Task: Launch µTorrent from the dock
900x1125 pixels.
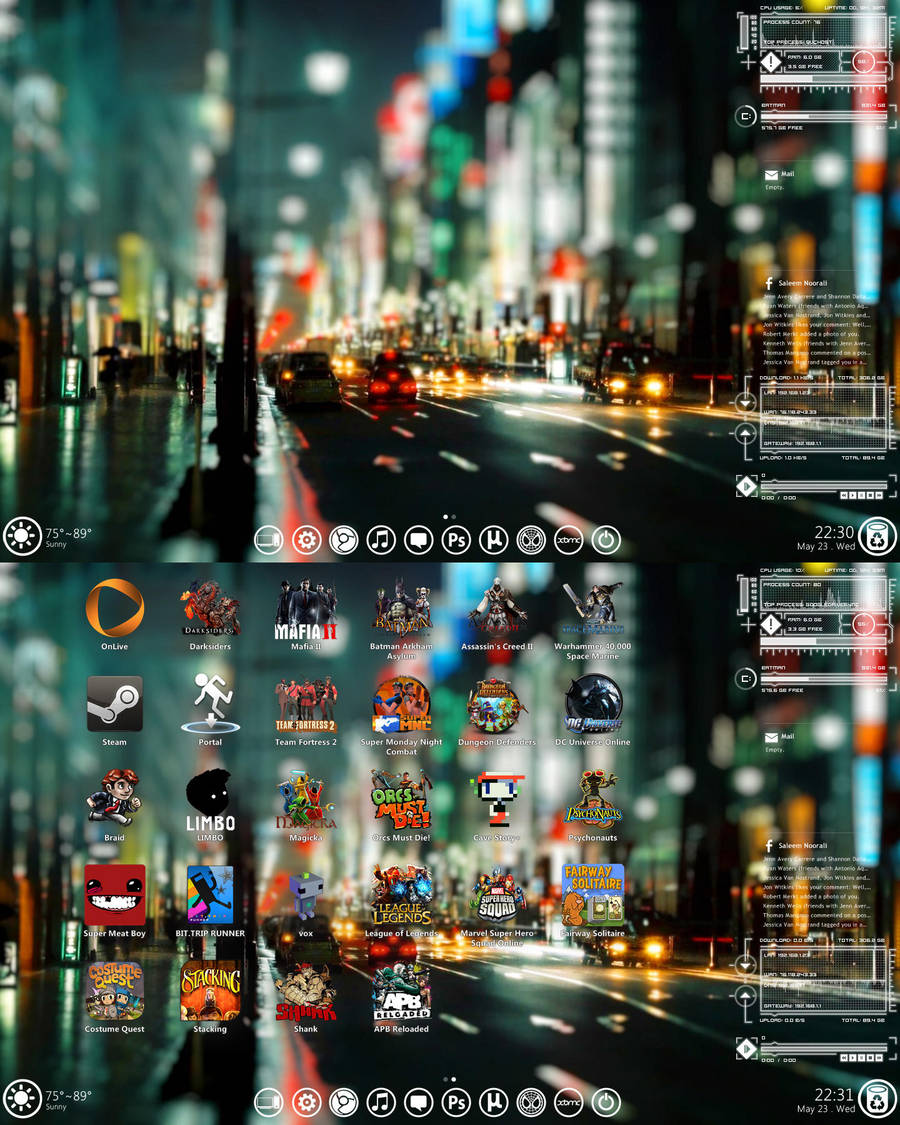Action: tap(493, 539)
